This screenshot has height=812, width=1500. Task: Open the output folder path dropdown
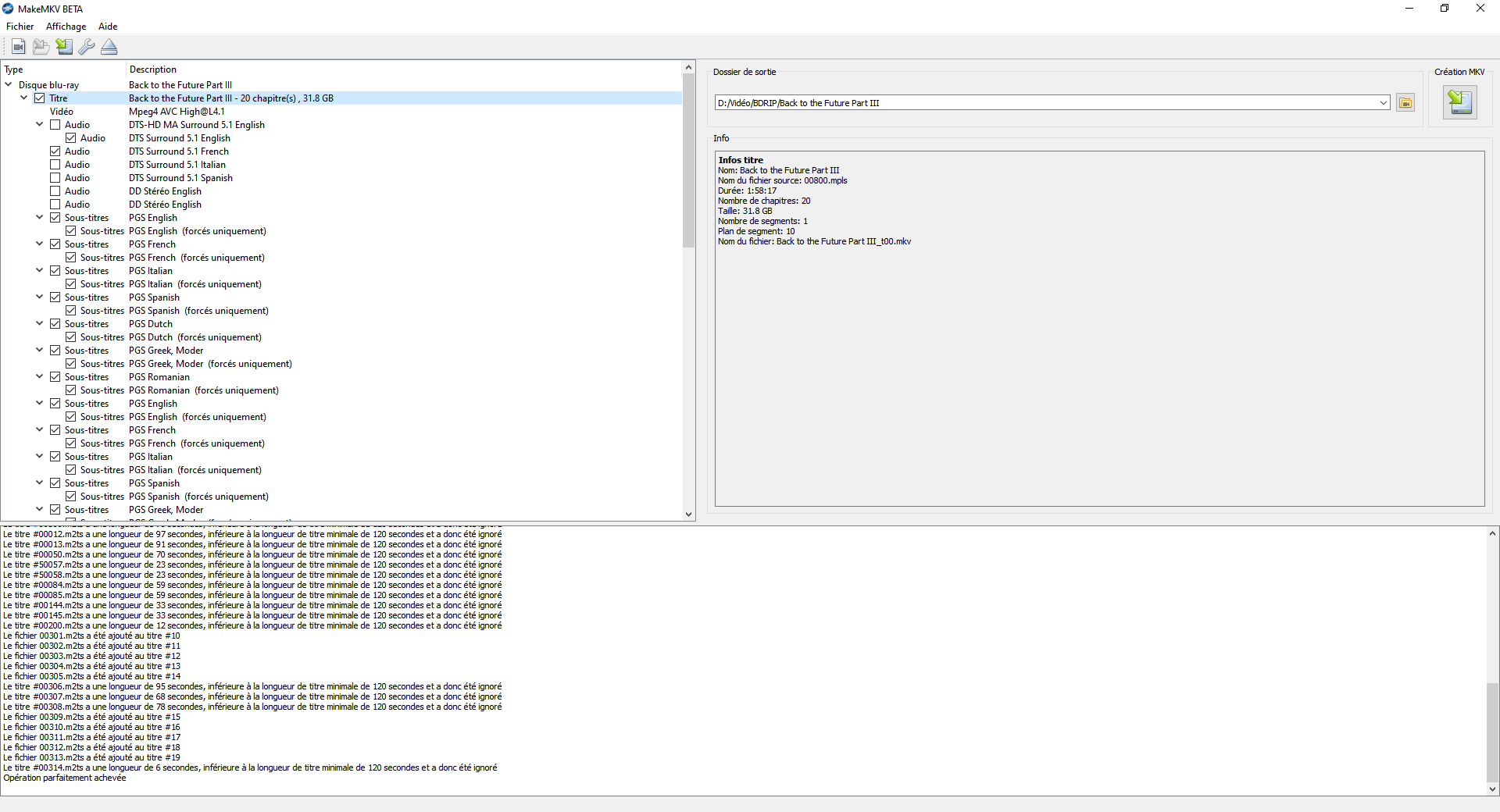[x=1383, y=103]
